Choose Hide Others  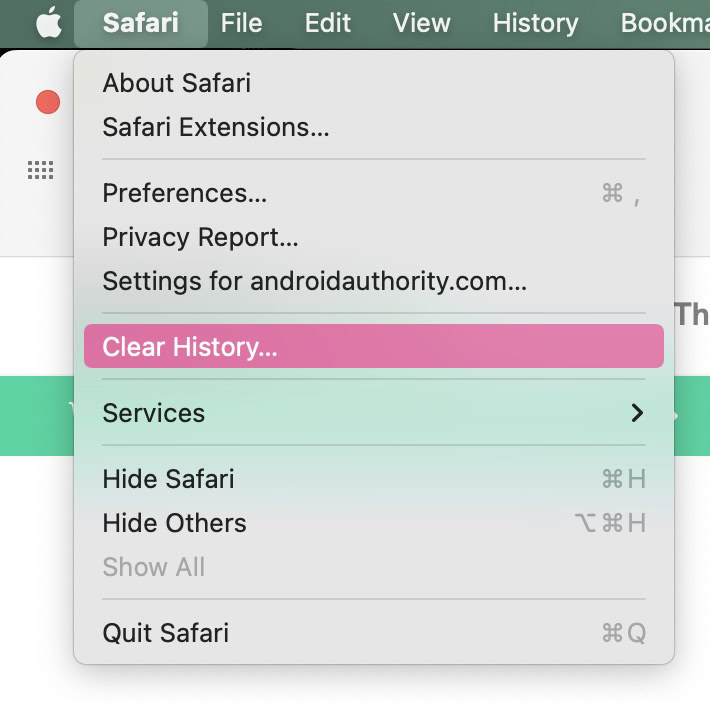[x=175, y=523]
